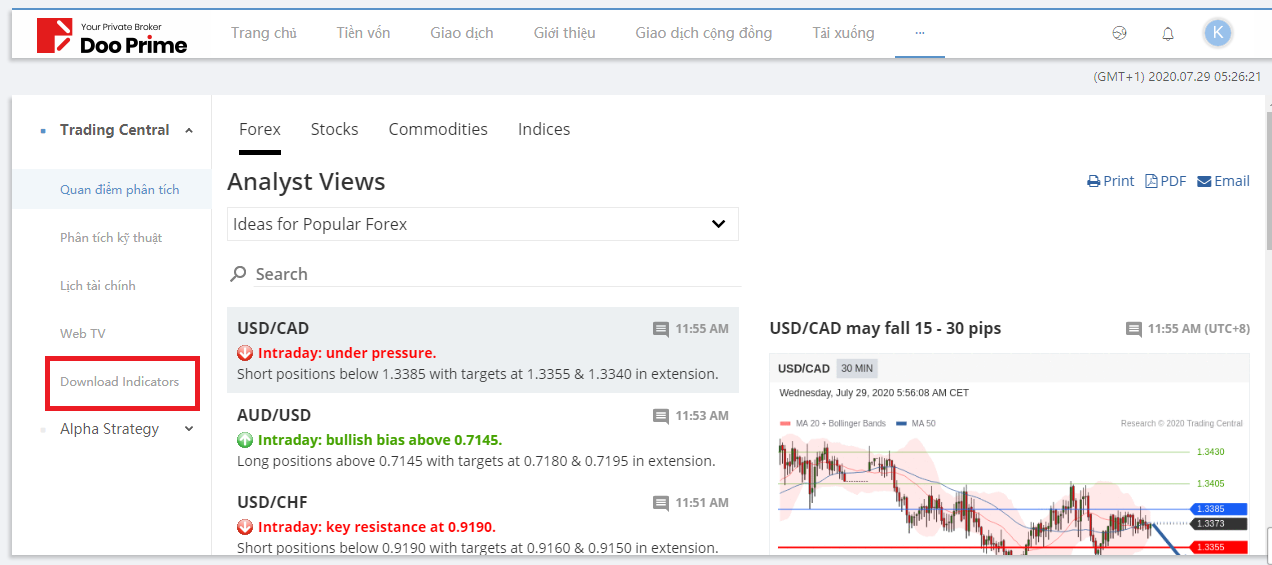Viewport: 1272px width, 565px height.
Task: Open the user avatar K
Action: click(1217, 33)
